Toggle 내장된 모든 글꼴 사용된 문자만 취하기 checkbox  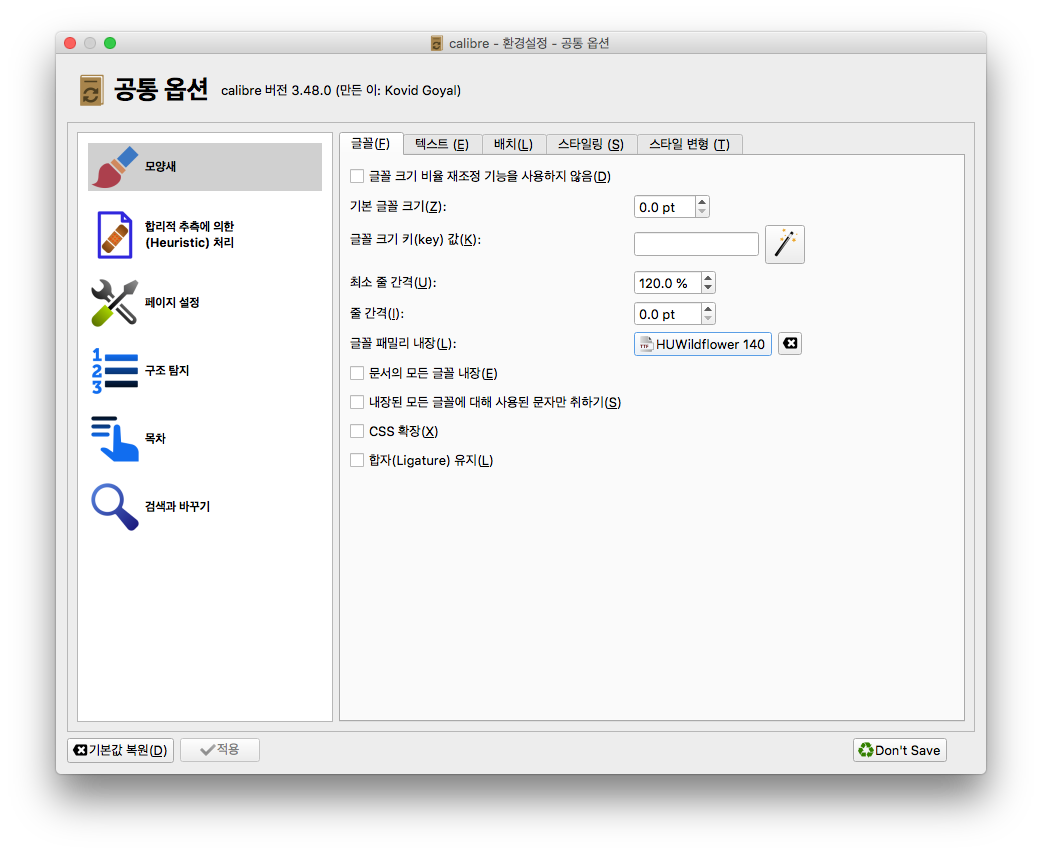point(357,402)
